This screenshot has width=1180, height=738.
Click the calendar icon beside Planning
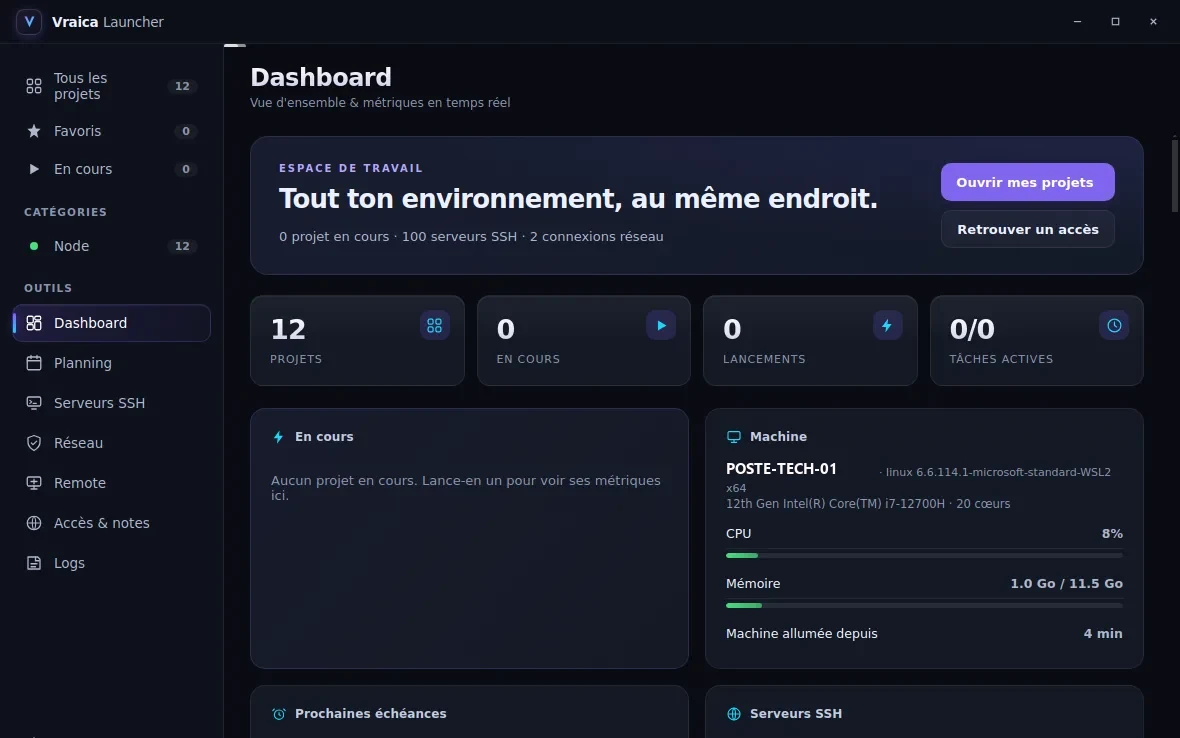(34, 363)
